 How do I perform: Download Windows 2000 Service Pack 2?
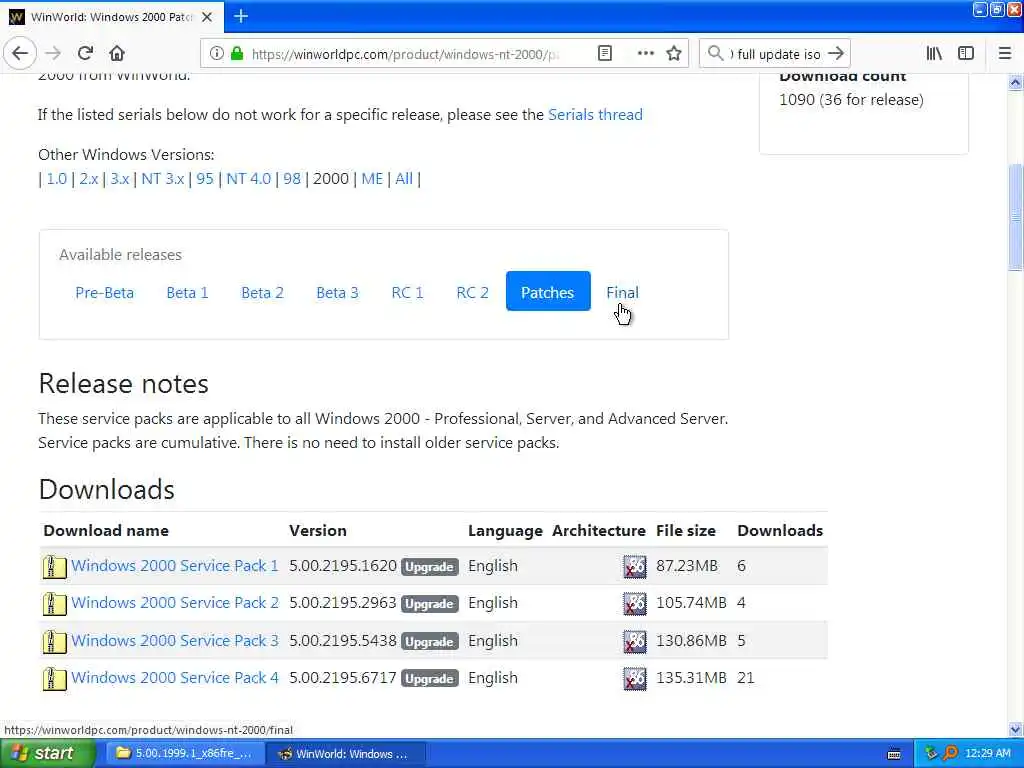pyautogui.click(x=175, y=603)
